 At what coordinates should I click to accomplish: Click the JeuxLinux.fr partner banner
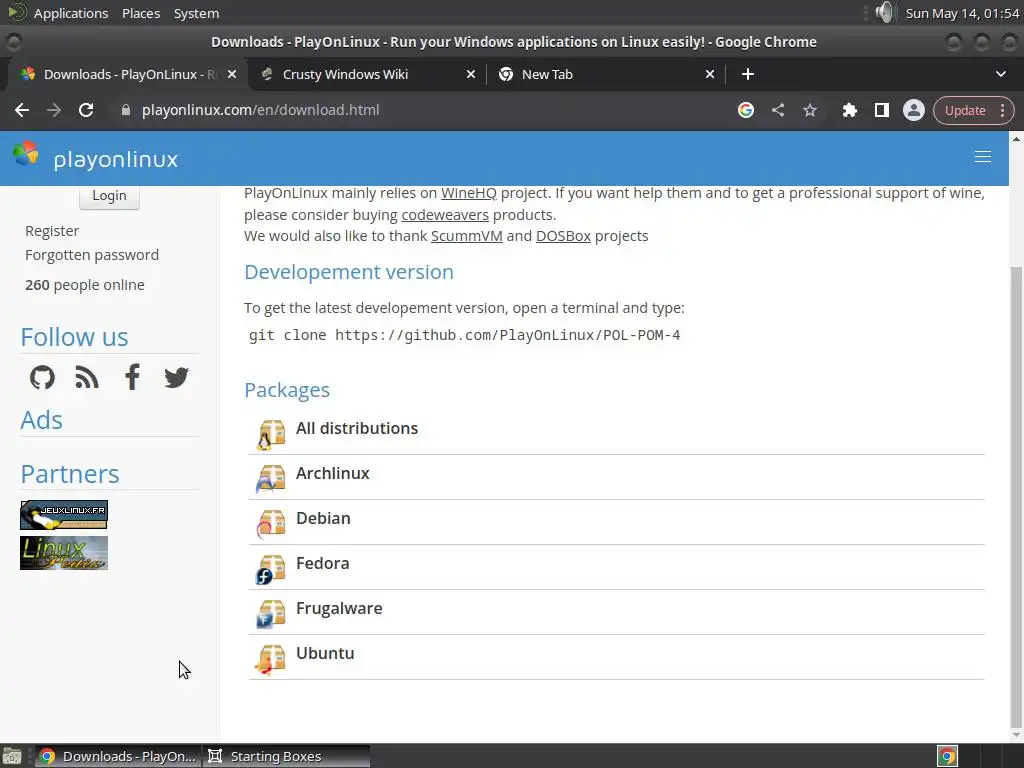(x=64, y=515)
